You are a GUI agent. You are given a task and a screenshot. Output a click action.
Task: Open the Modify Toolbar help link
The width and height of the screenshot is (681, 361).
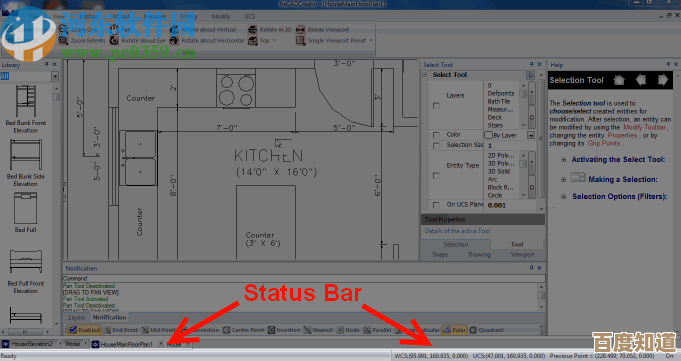644,127
